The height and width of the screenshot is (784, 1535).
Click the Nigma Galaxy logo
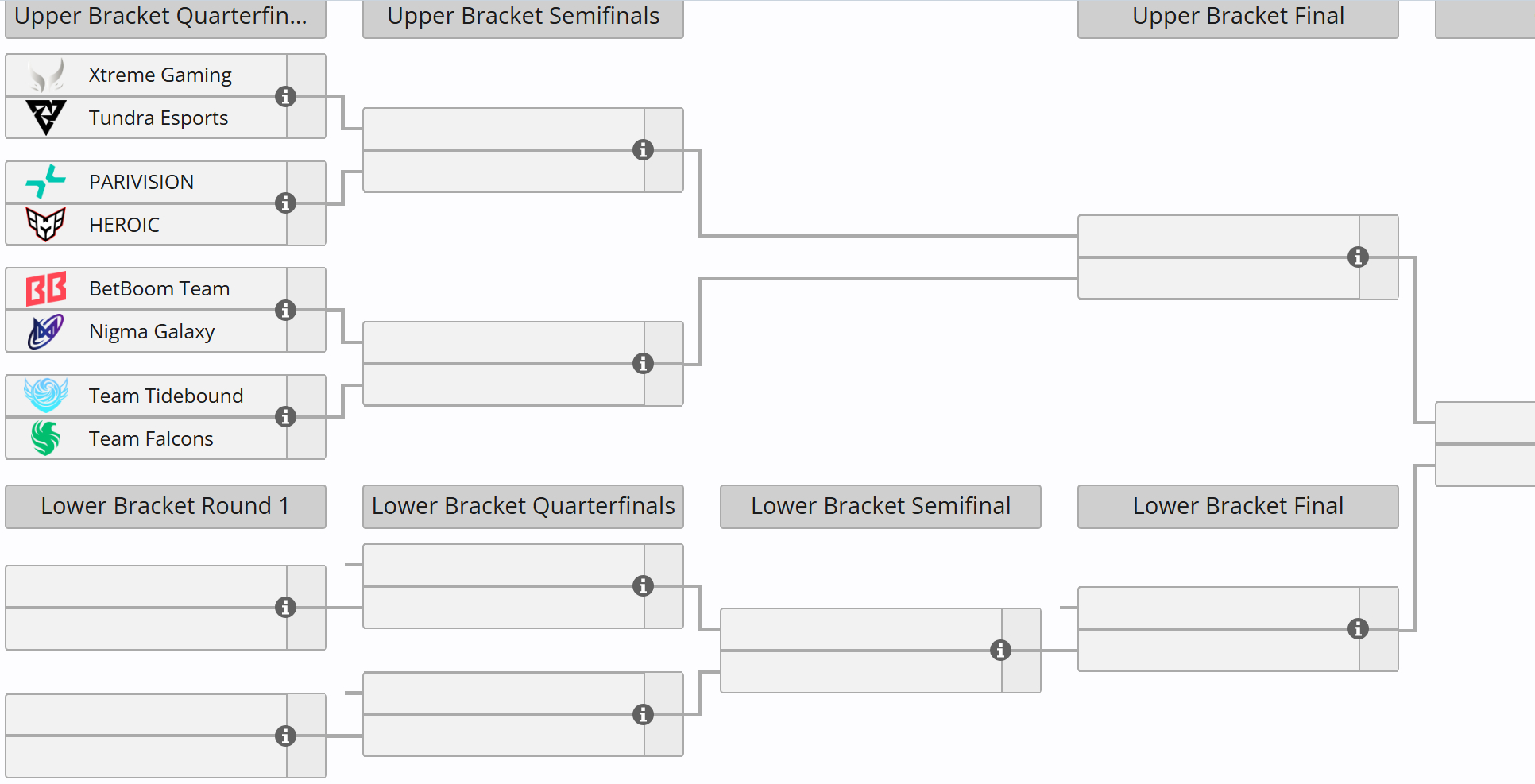point(46,331)
